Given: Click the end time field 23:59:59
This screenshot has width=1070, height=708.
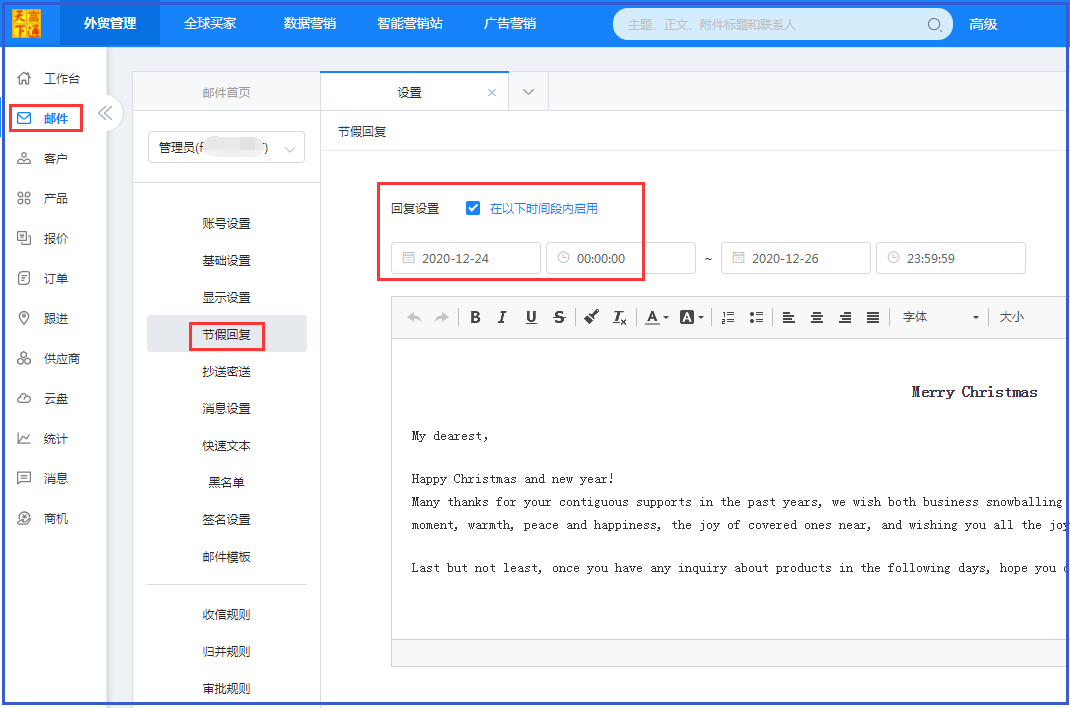Looking at the screenshot, I should pos(951,258).
